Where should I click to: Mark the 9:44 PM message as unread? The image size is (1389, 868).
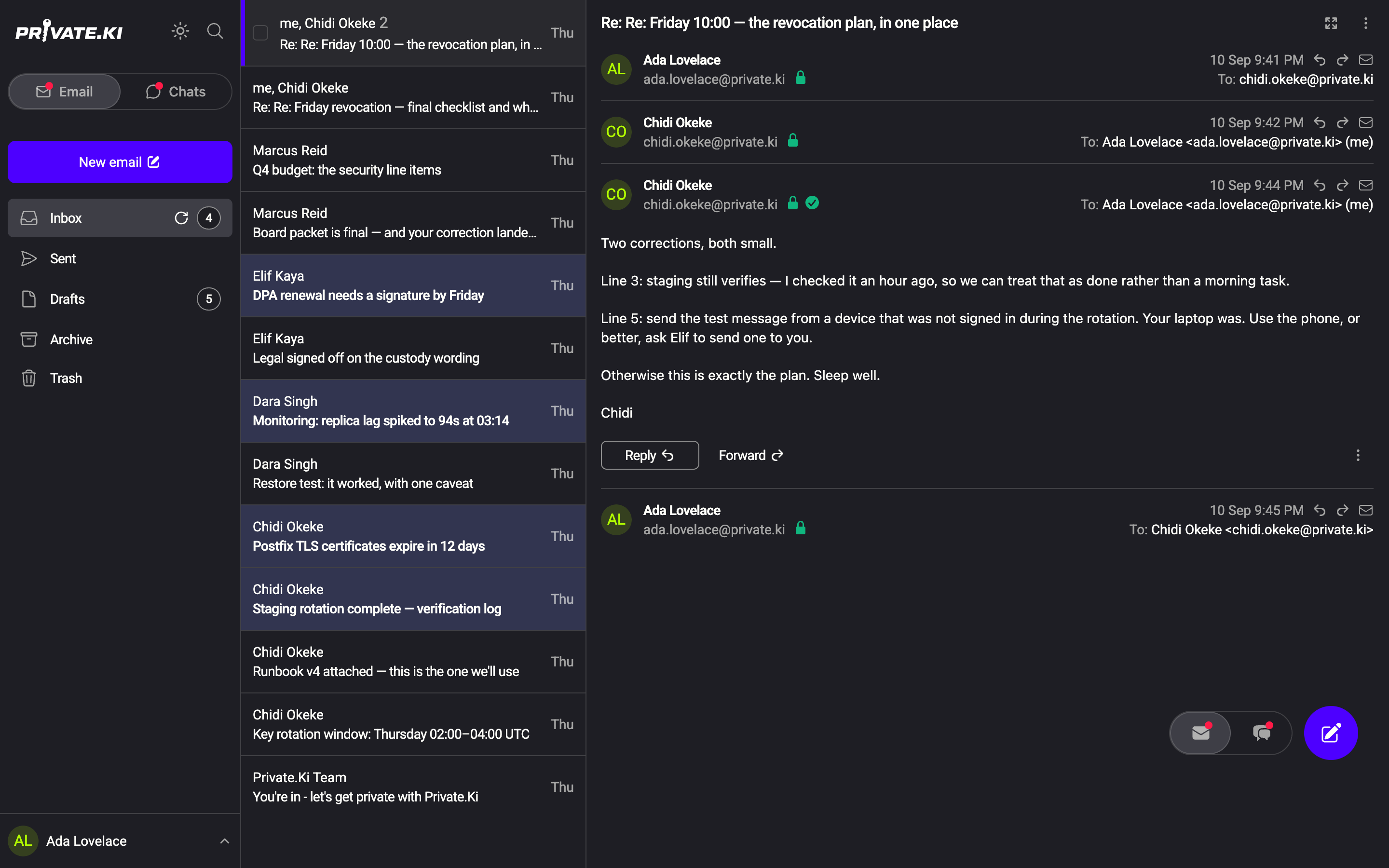[x=1366, y=185]
